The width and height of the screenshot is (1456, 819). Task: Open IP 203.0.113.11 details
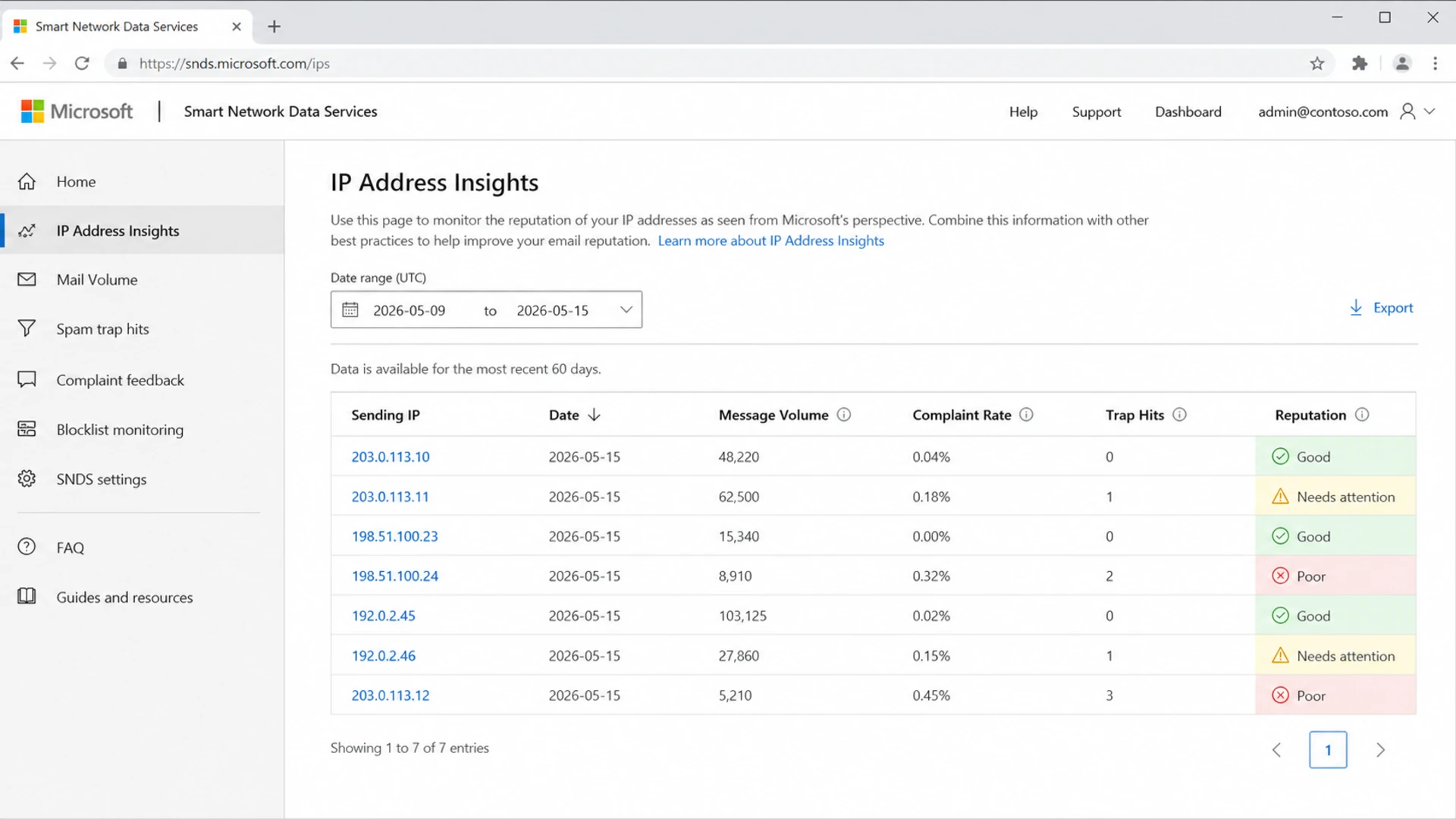[x=390, y=497]
